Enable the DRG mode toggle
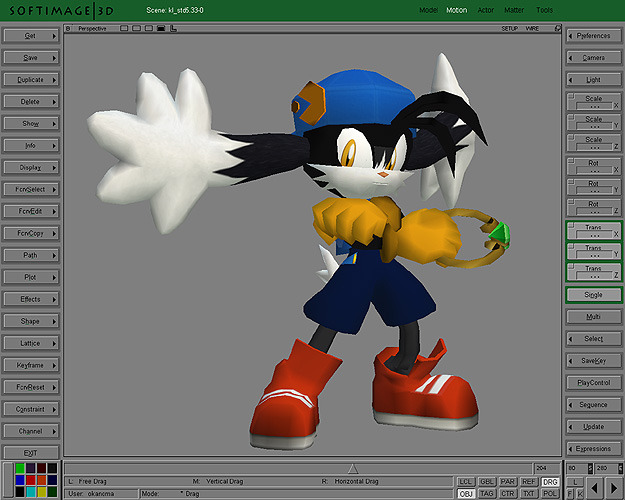 point(550,482)
